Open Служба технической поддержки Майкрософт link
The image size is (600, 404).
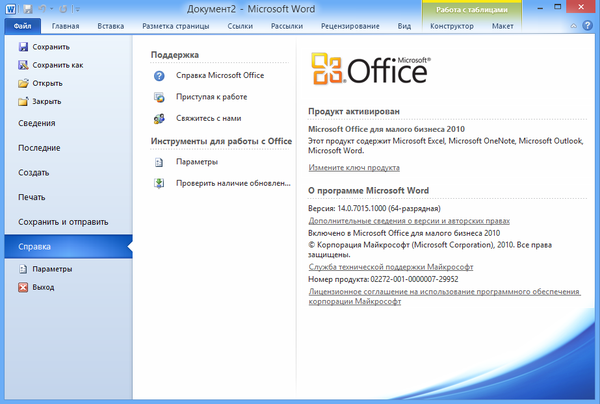(x=391, y=268)
